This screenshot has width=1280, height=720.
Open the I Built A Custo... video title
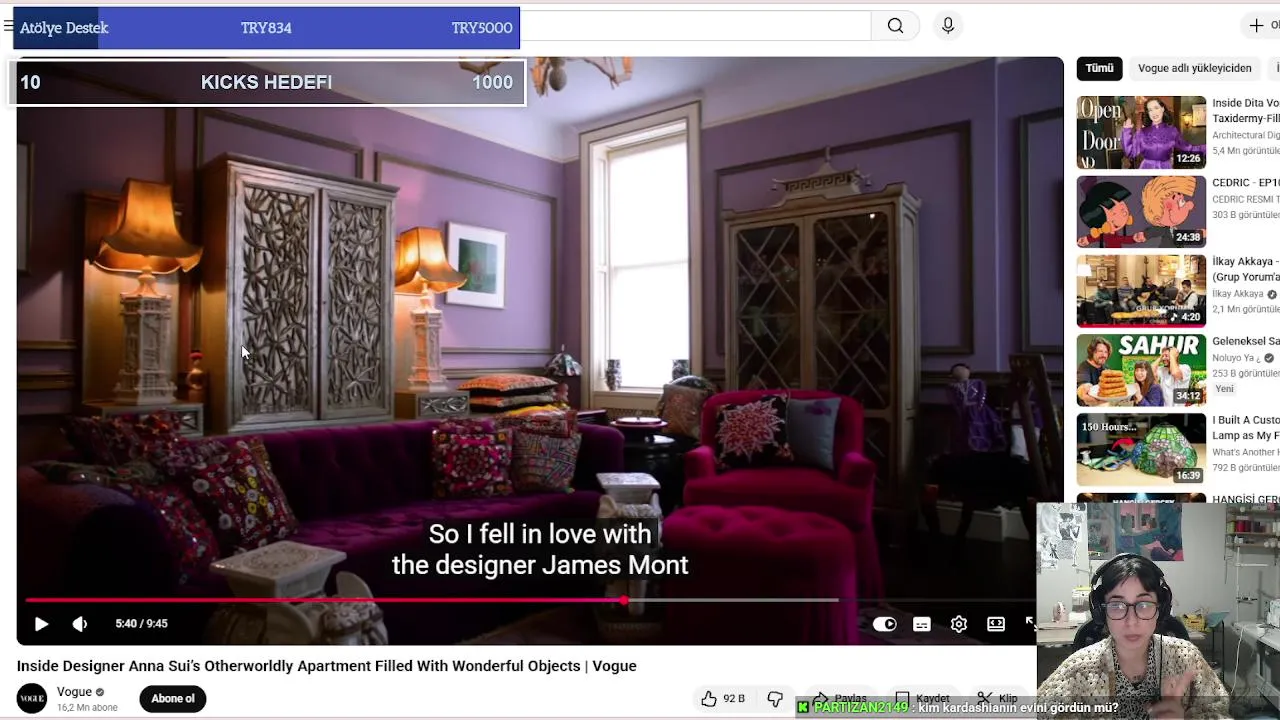[1246, 428]
